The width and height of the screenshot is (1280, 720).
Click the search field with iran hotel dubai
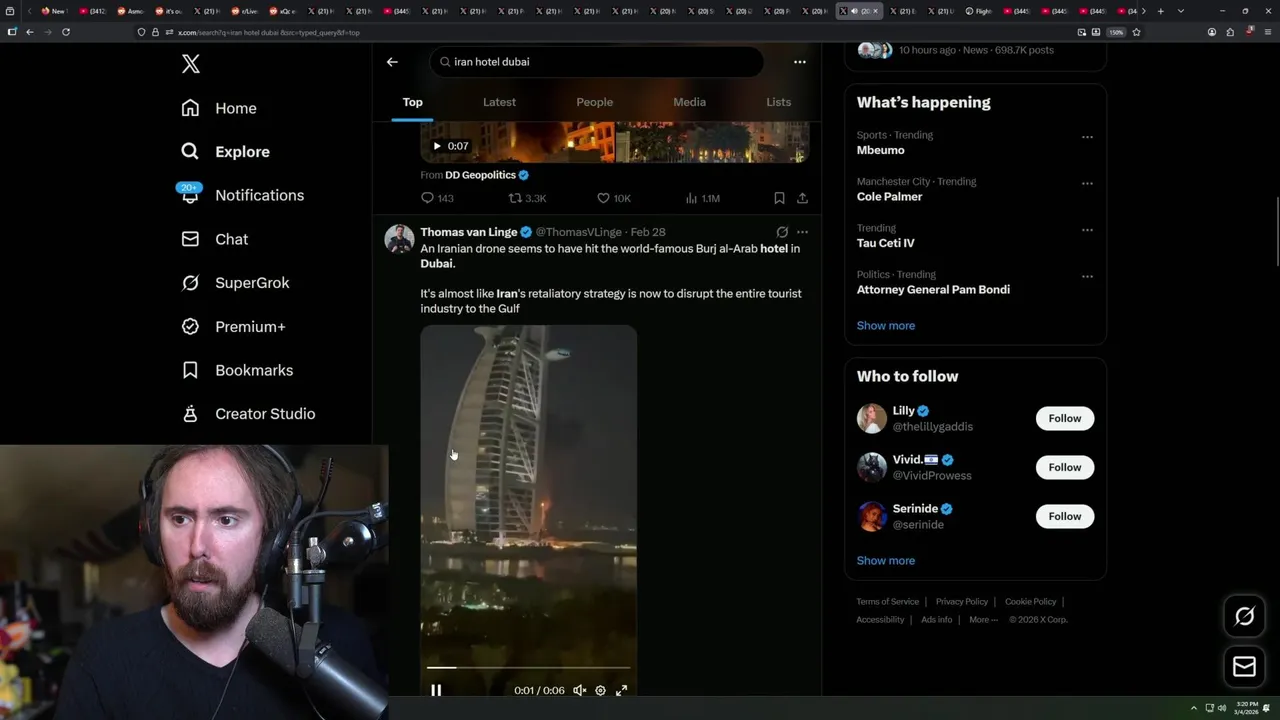pos(597,62)
